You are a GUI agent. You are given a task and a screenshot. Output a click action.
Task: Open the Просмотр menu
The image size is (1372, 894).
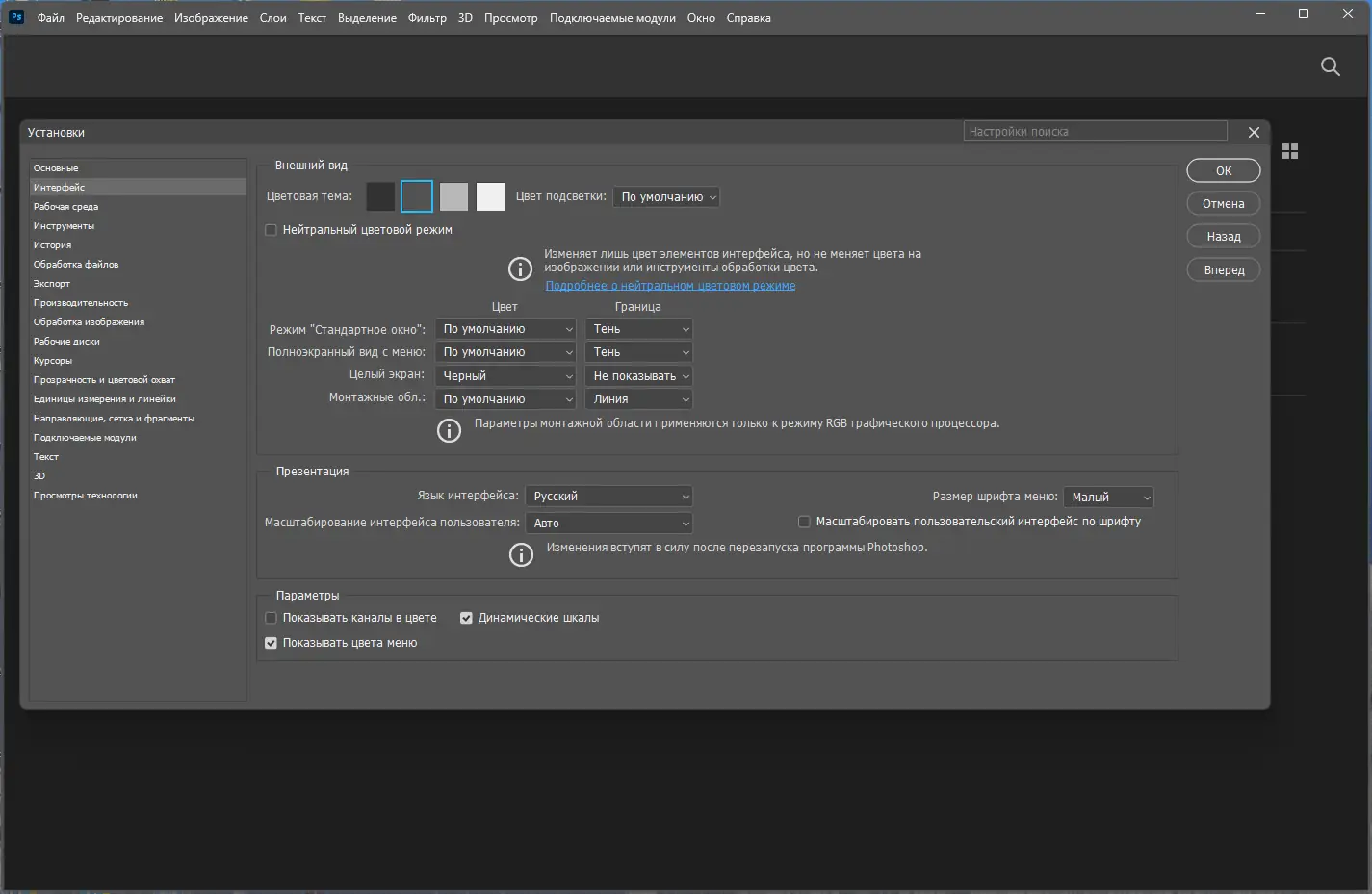click(x=511, y=18)
